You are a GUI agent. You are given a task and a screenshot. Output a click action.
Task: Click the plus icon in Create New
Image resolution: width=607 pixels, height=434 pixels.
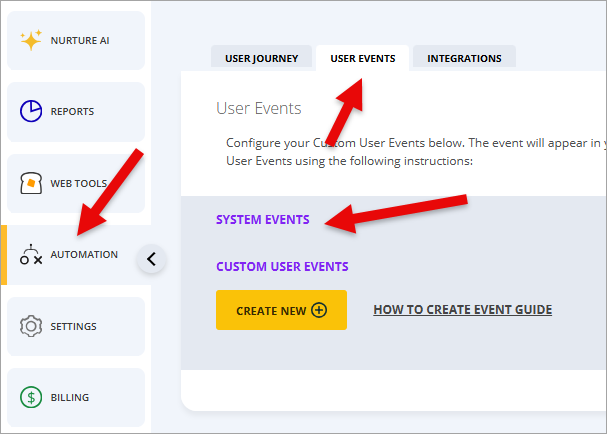point(320,310)
